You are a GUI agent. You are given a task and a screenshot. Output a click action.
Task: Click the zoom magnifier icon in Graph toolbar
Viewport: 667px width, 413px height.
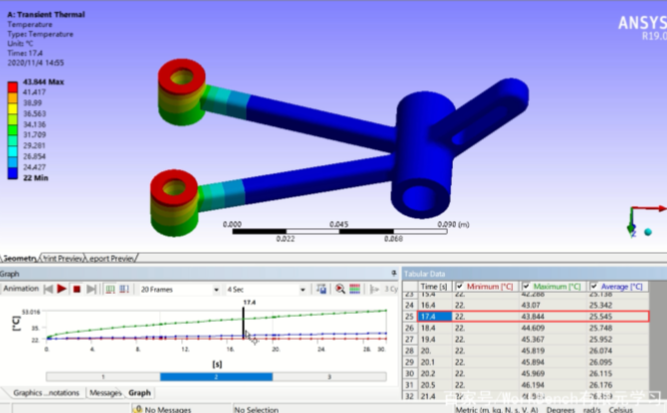tap(340, 289)
